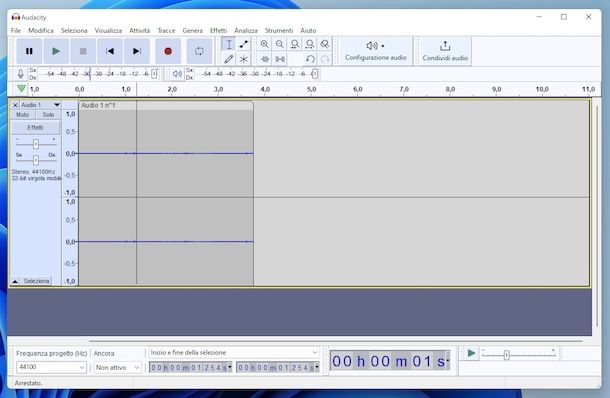Viewport: 610px width, 398px height.
Task: Click the Silence audio selection icon
Action: 280,59
